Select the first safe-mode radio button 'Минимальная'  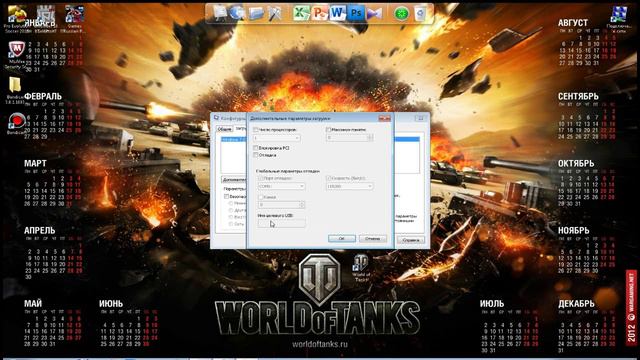pos(231,203)
